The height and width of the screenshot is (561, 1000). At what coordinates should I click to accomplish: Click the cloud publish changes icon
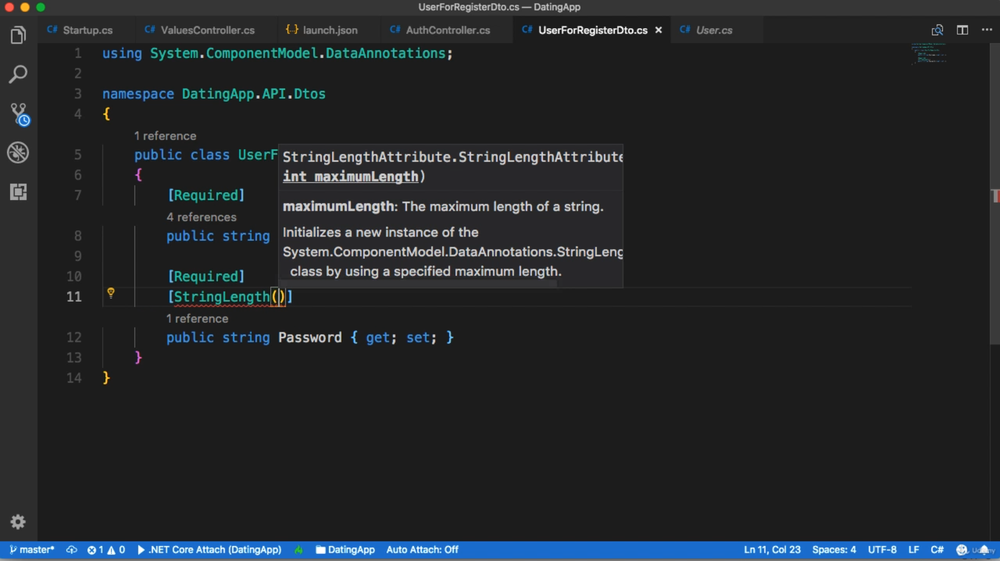(71, 550)
